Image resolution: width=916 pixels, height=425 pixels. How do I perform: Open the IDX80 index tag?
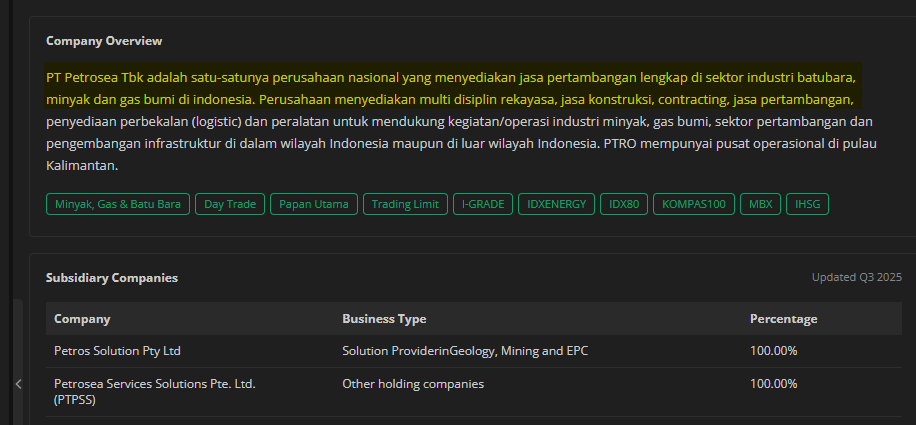pos(624,204)
